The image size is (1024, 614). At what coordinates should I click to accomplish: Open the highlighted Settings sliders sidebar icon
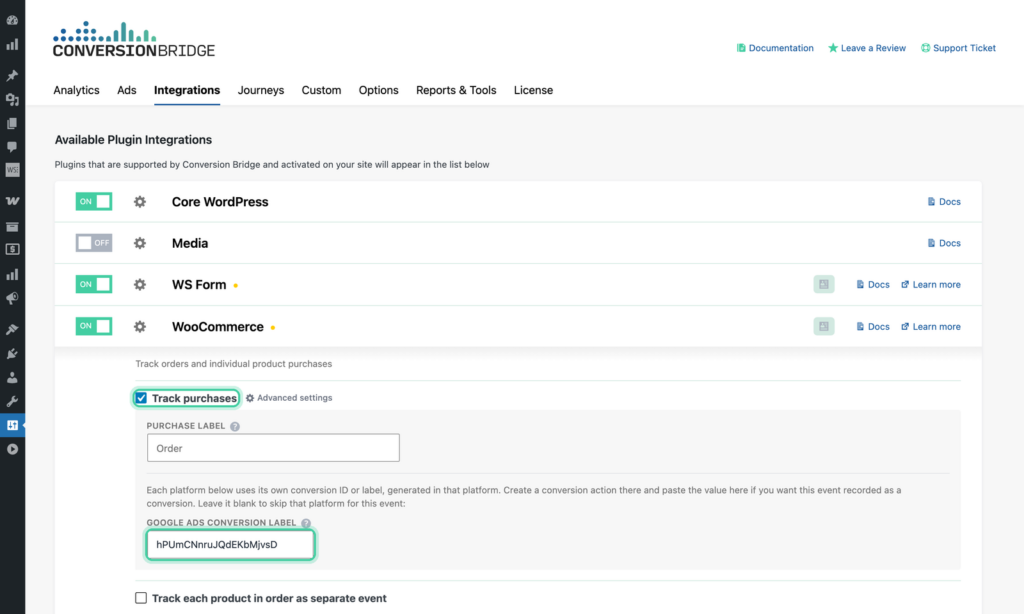click(12, 425)
